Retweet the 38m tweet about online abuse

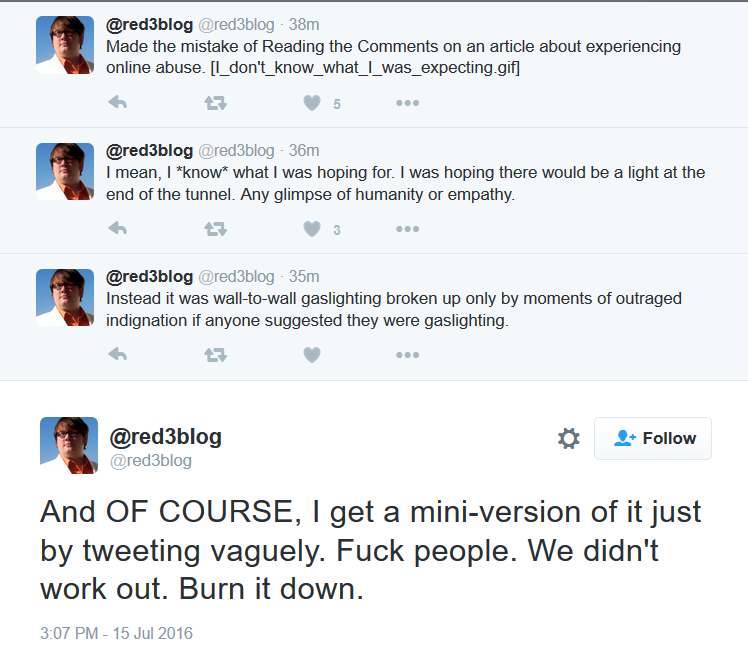216,103
